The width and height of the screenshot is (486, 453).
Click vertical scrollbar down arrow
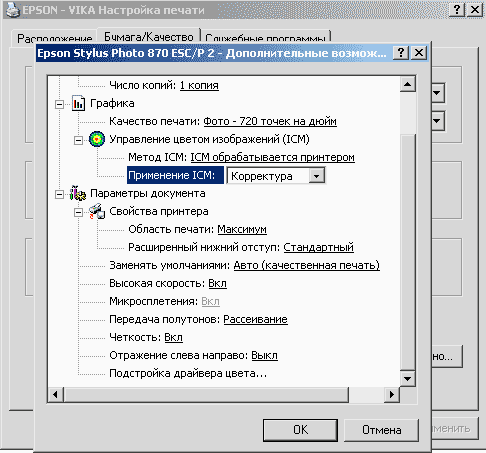point(407,378)
